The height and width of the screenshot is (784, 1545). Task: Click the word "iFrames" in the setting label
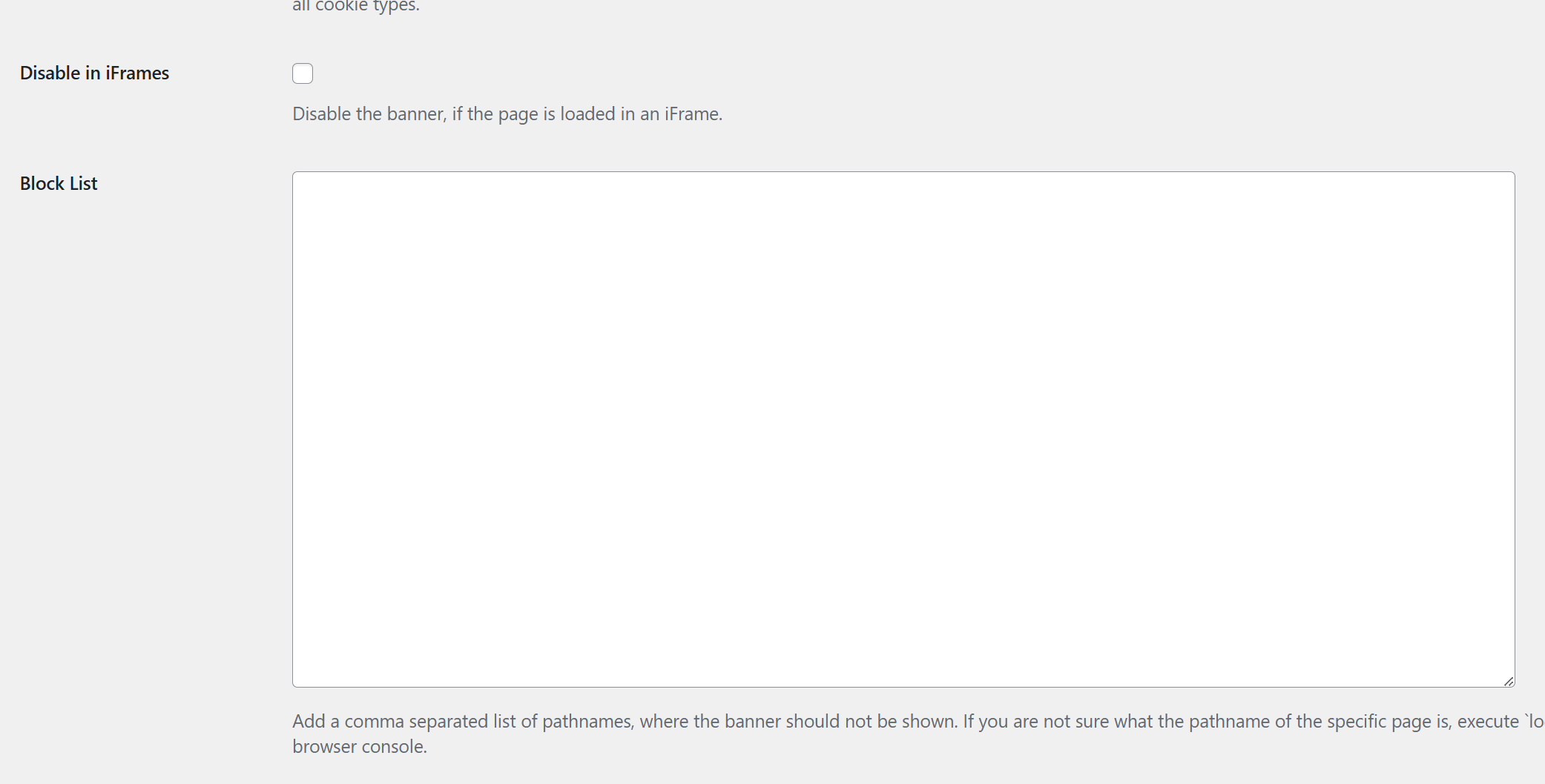(137, 73)
